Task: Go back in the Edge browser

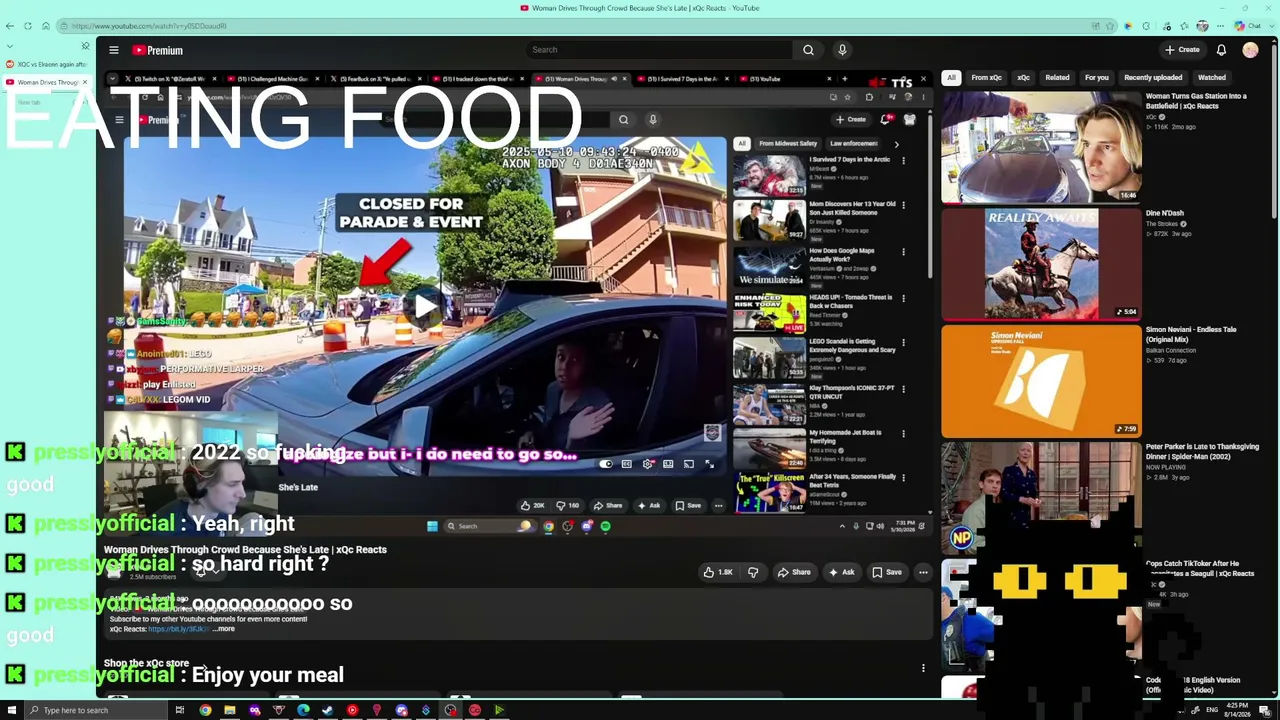Action: click(x=10, y=26)
